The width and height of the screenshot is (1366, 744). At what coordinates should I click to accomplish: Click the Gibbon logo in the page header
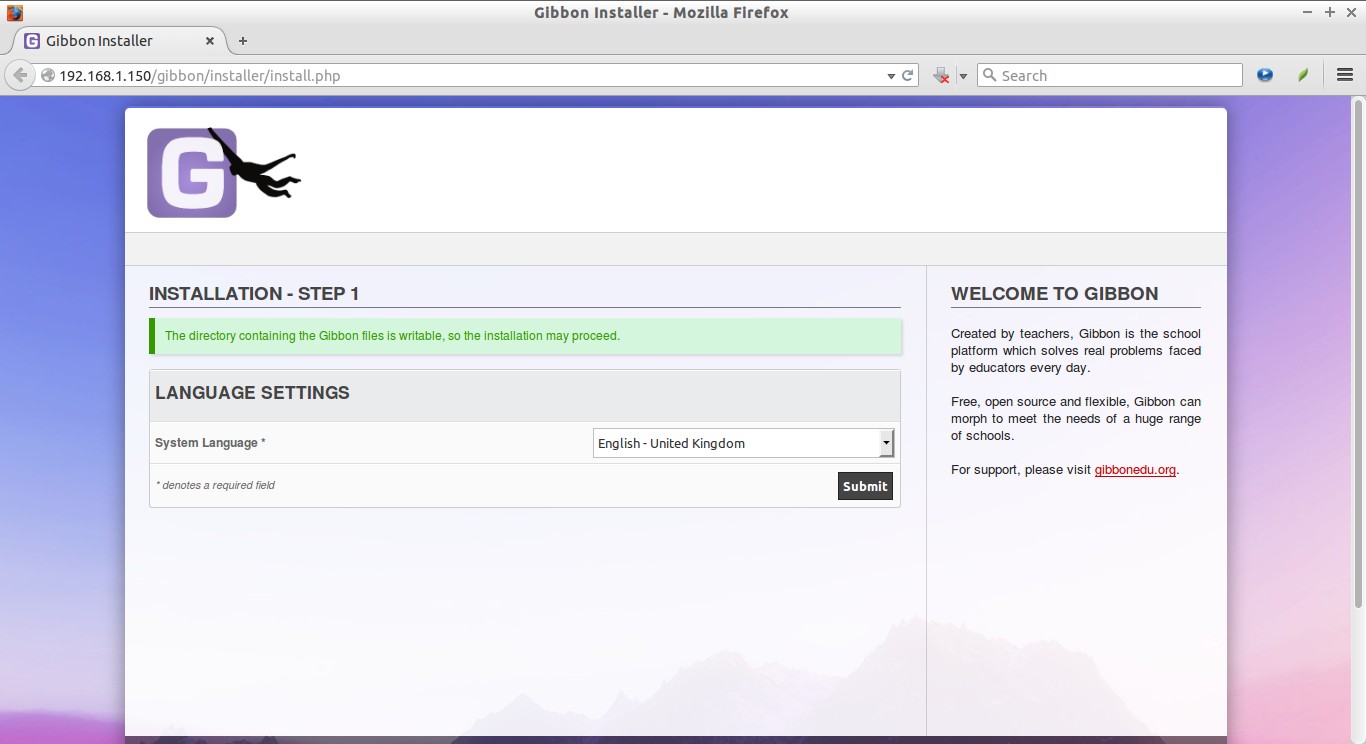224,172
